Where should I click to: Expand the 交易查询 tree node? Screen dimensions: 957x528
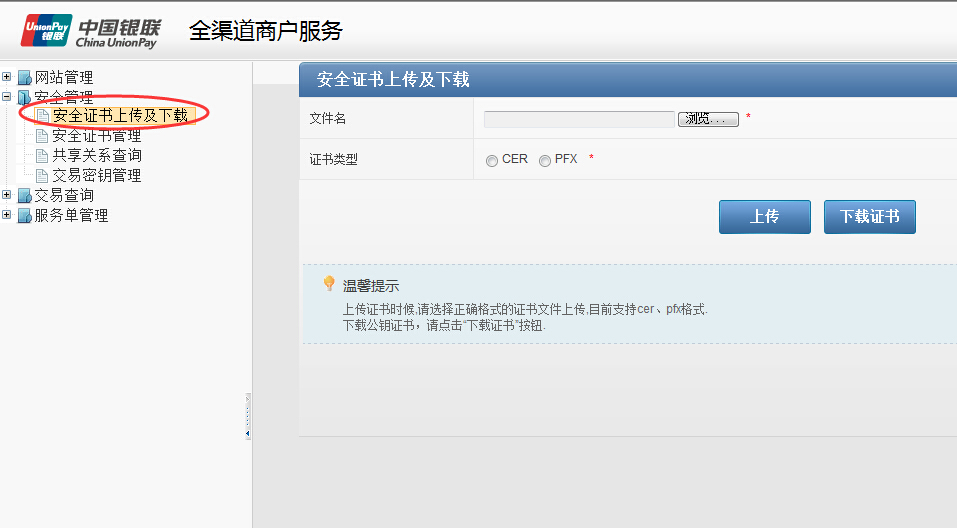point(7,195)
